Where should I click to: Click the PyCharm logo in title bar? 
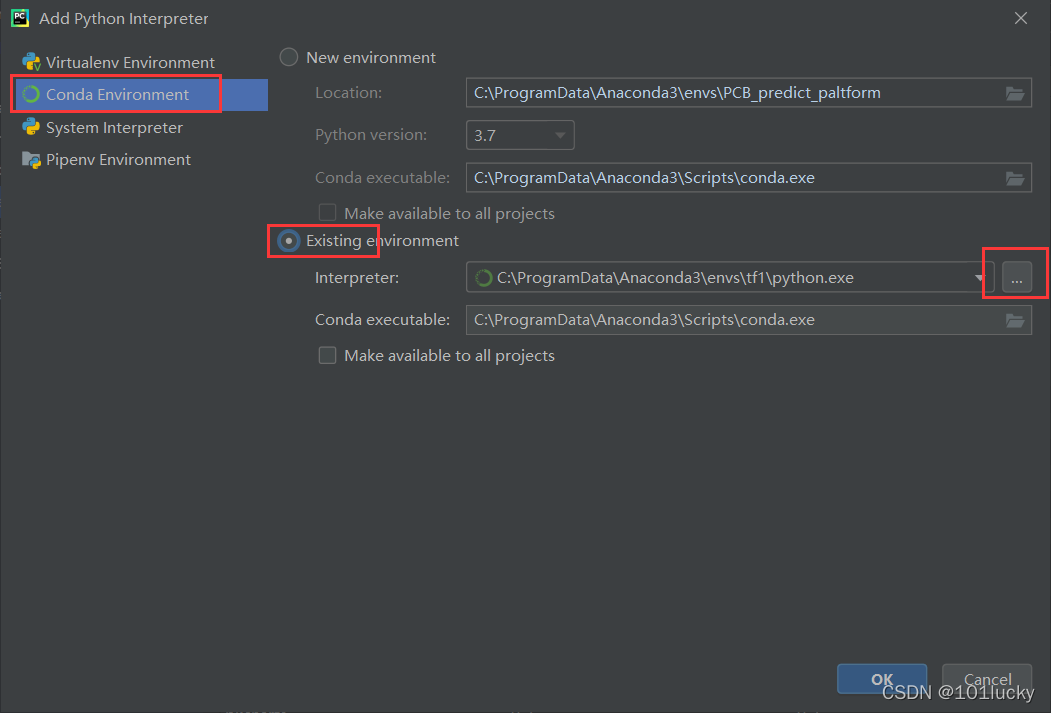[20, 18]
